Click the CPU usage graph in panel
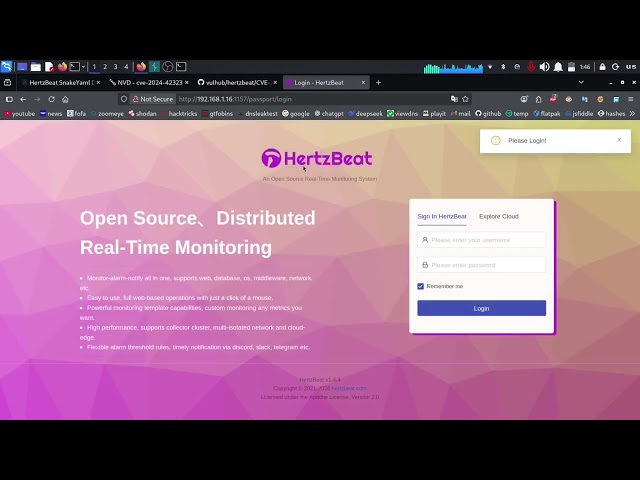Screen dimensions: 640x480 coord(453,68)
